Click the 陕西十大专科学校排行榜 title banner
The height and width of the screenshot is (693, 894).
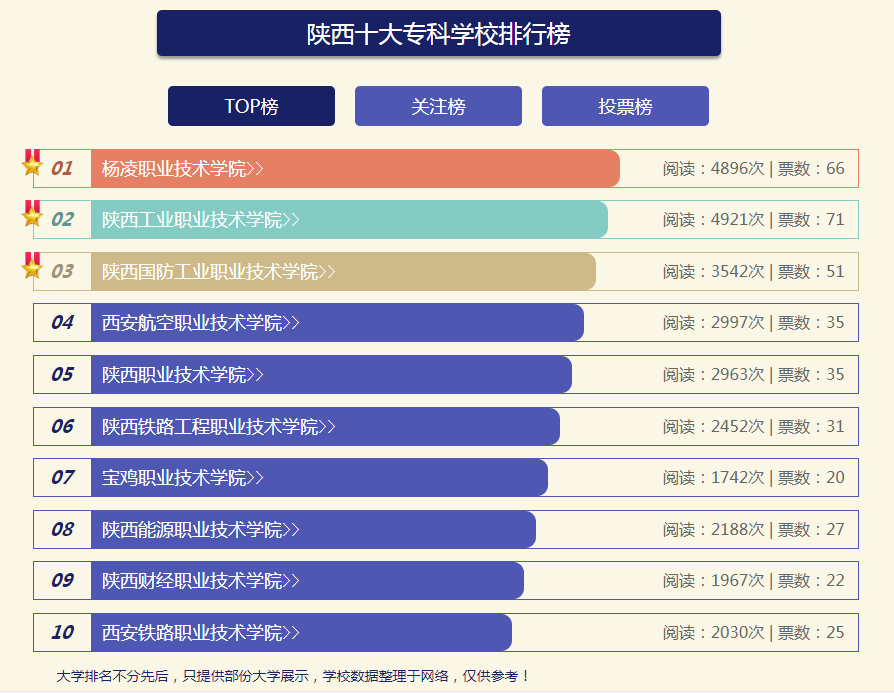coord(438,34)
